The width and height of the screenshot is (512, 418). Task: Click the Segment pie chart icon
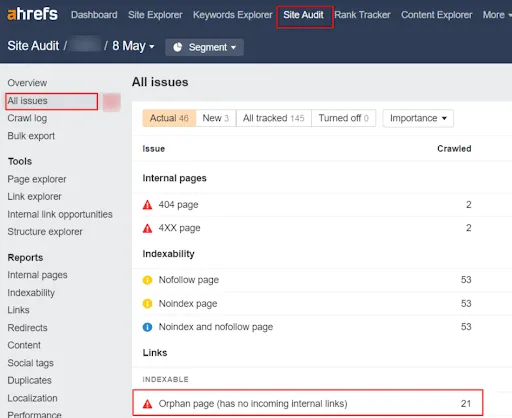(x=178, y=47)
